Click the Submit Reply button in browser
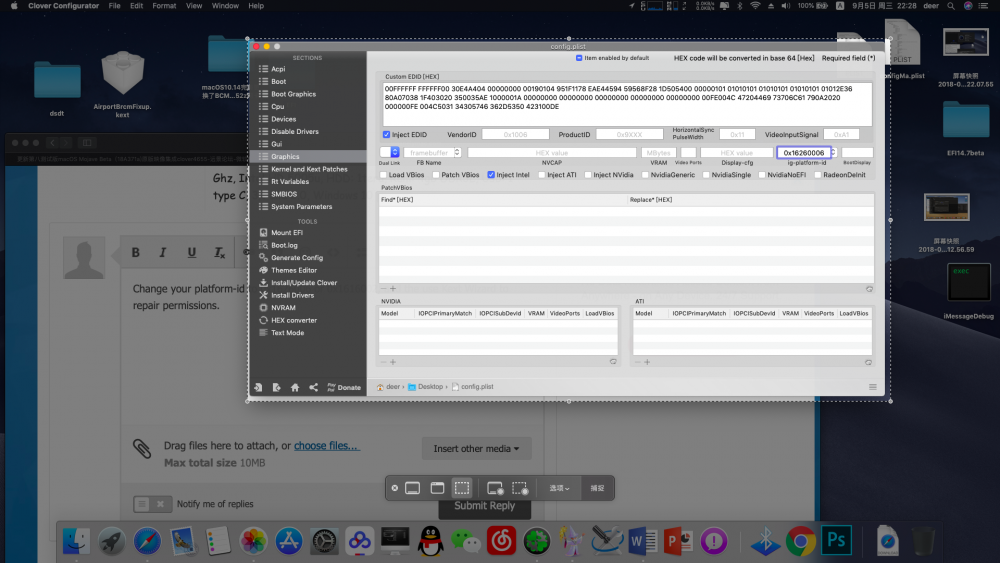The image size is (1000, 563). 485,506
